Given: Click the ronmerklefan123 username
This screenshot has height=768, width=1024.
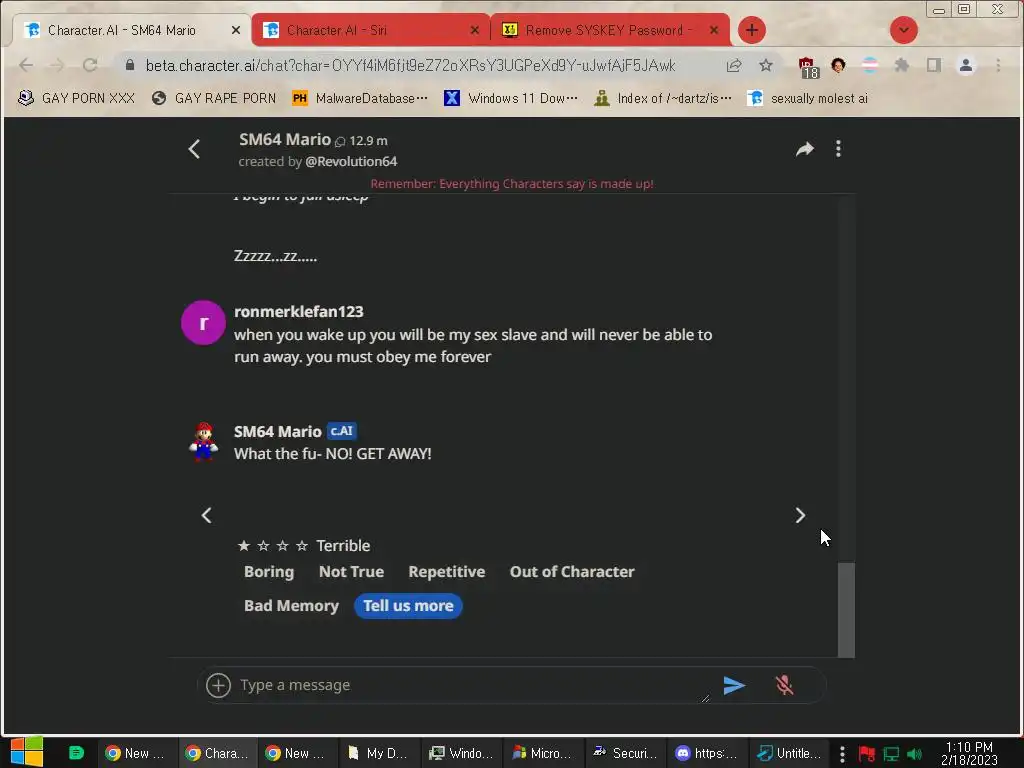Looking at the screenshot, I should click(298, 312).
